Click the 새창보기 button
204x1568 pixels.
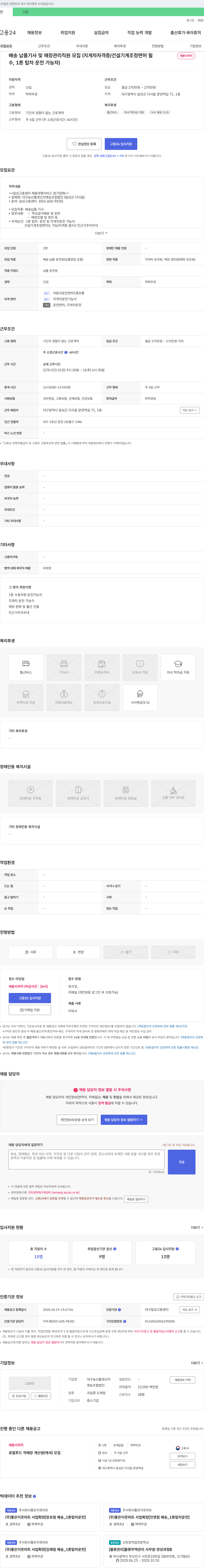183,1465
